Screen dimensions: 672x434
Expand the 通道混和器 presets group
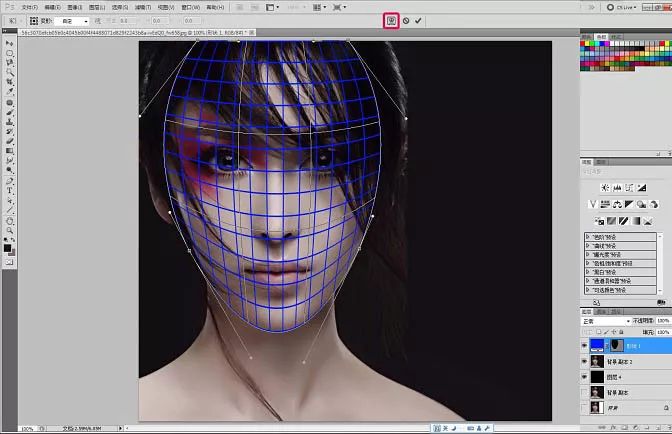588,281
